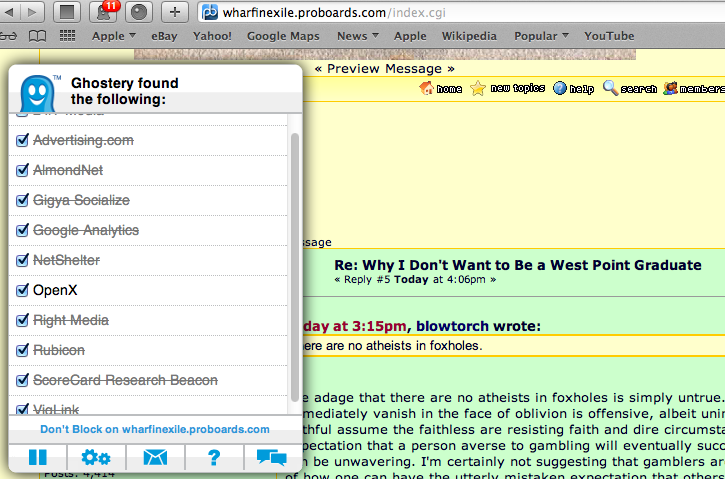Click the forum search magnifier icon
Image resolution: width=725 pixels, height=479 pixels.
coord(610,88)
